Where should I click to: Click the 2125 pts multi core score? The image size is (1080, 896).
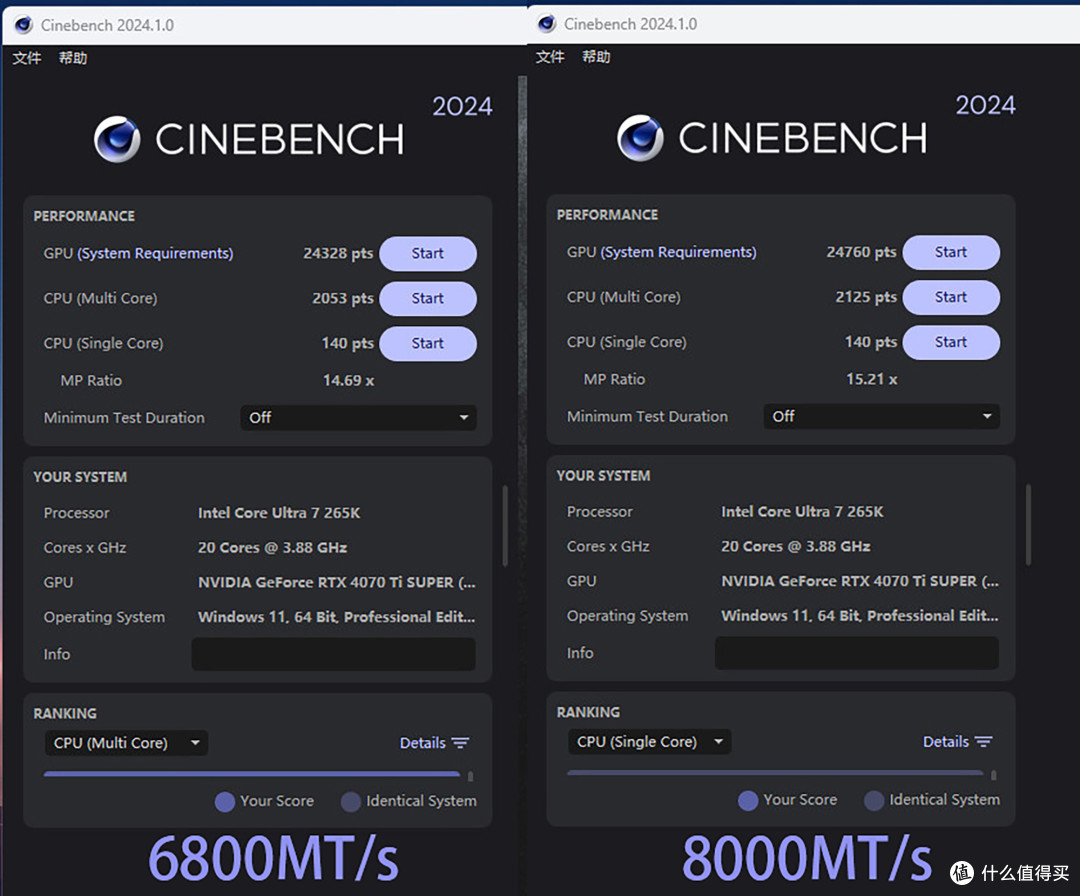(x=866, y=297)
